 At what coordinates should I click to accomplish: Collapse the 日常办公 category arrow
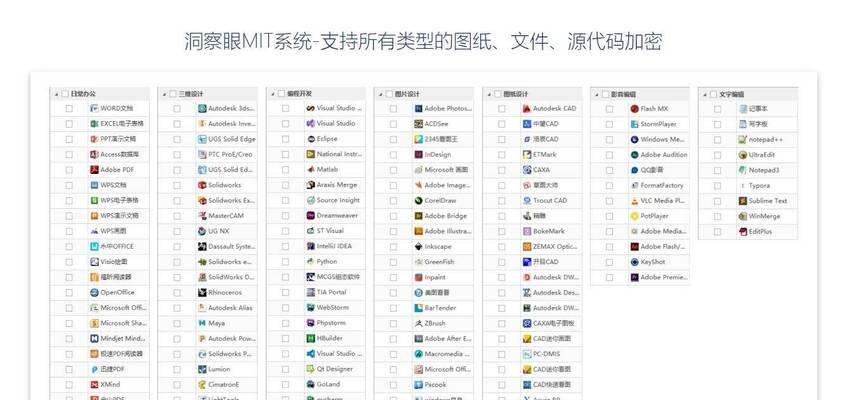56,94
